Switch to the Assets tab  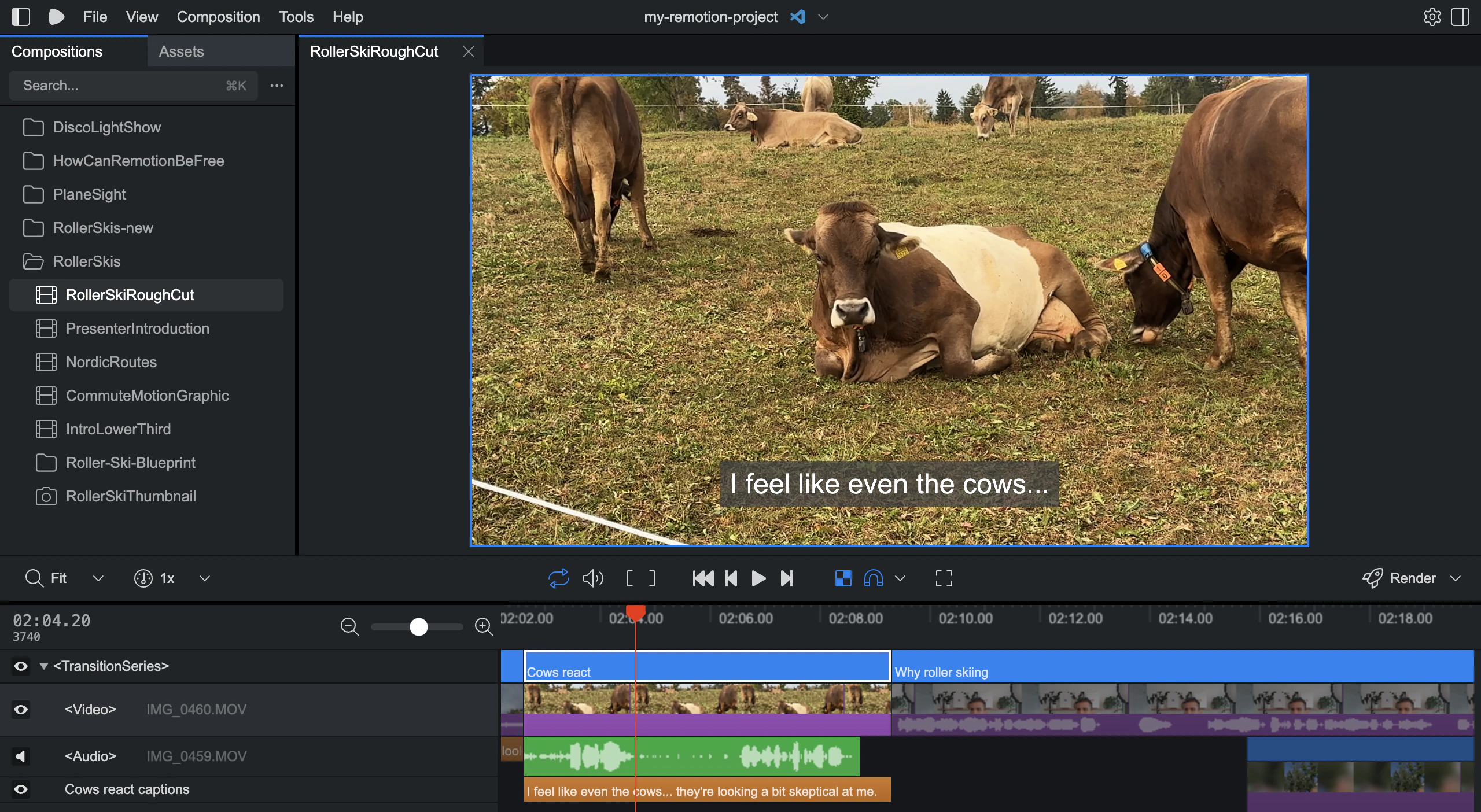pyautogui.click(x=221, y=51)
